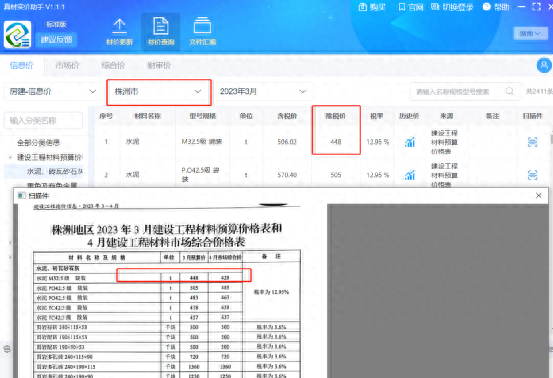Switch to 市场价 tab
Screen dimensions: 553x378
point(67,65)
